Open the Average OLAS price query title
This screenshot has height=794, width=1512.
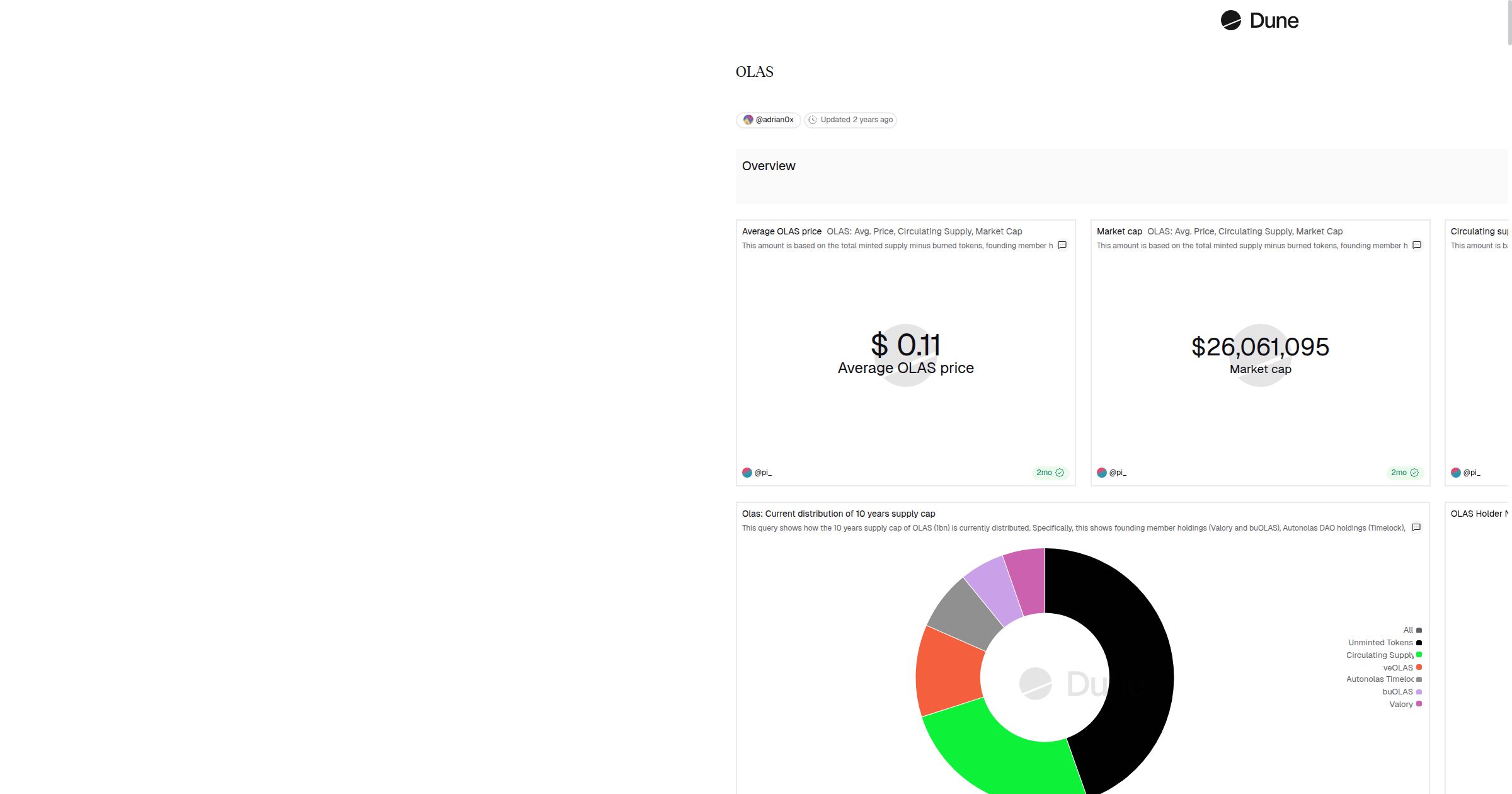[781, 231]
